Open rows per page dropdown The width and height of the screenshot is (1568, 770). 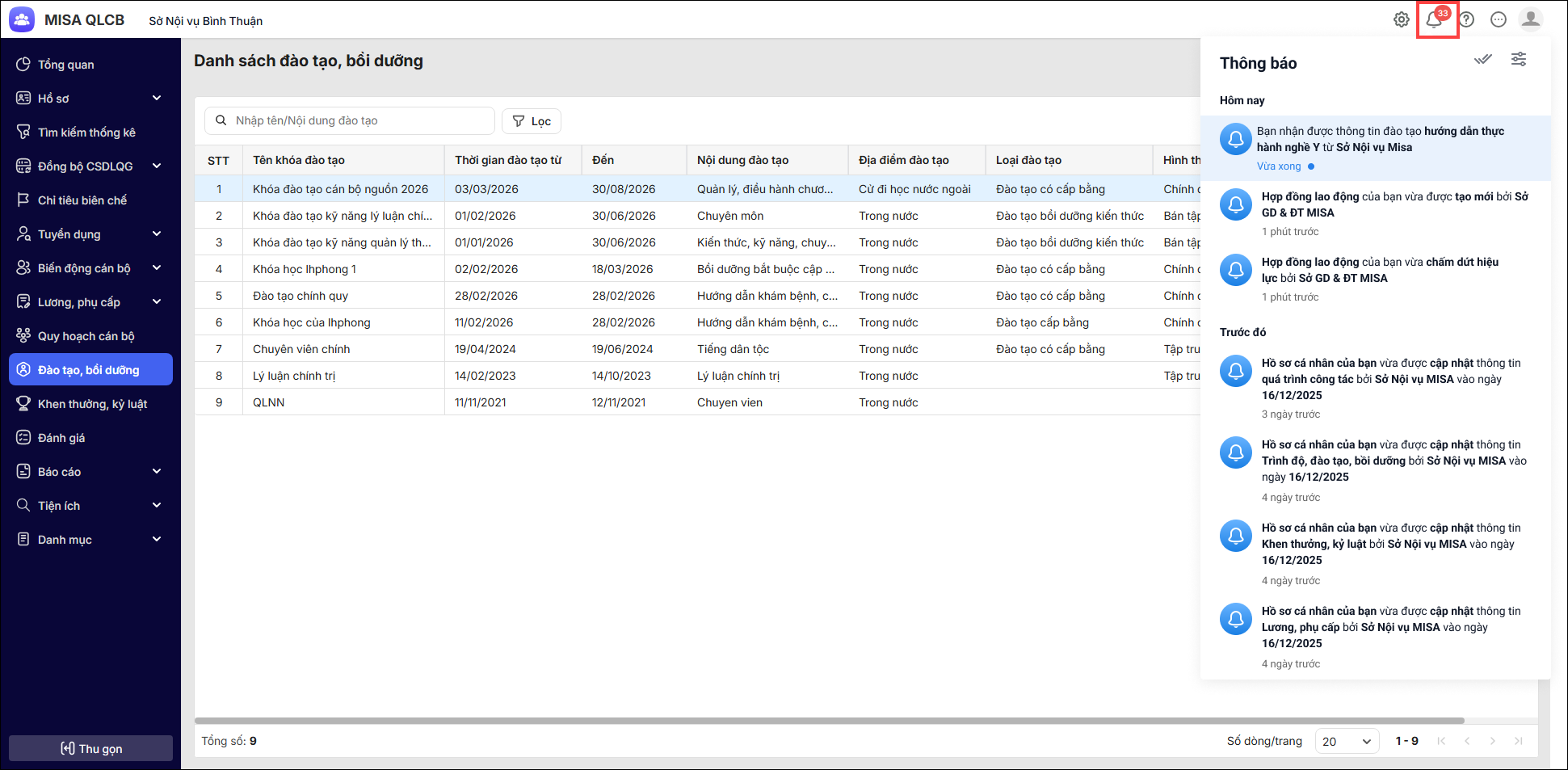pos(1347,741)
